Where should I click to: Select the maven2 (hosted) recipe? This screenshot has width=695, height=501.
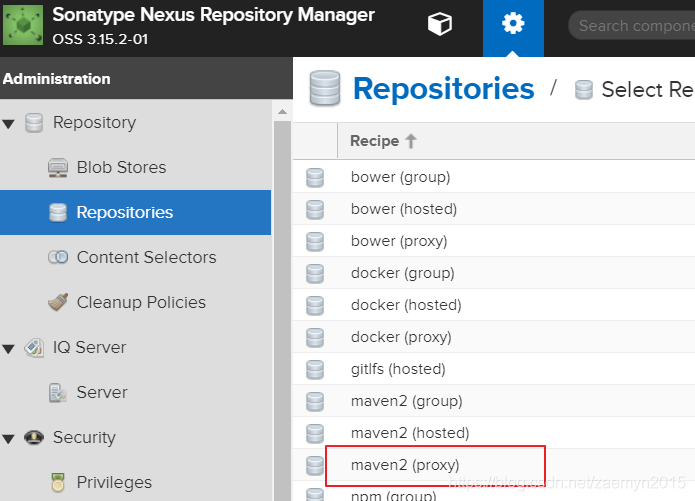point(410,433)
